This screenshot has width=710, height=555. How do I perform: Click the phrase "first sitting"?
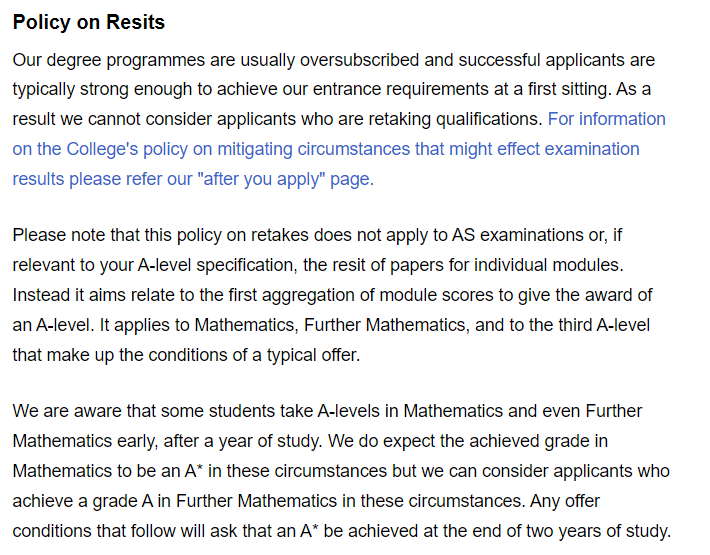563,89
